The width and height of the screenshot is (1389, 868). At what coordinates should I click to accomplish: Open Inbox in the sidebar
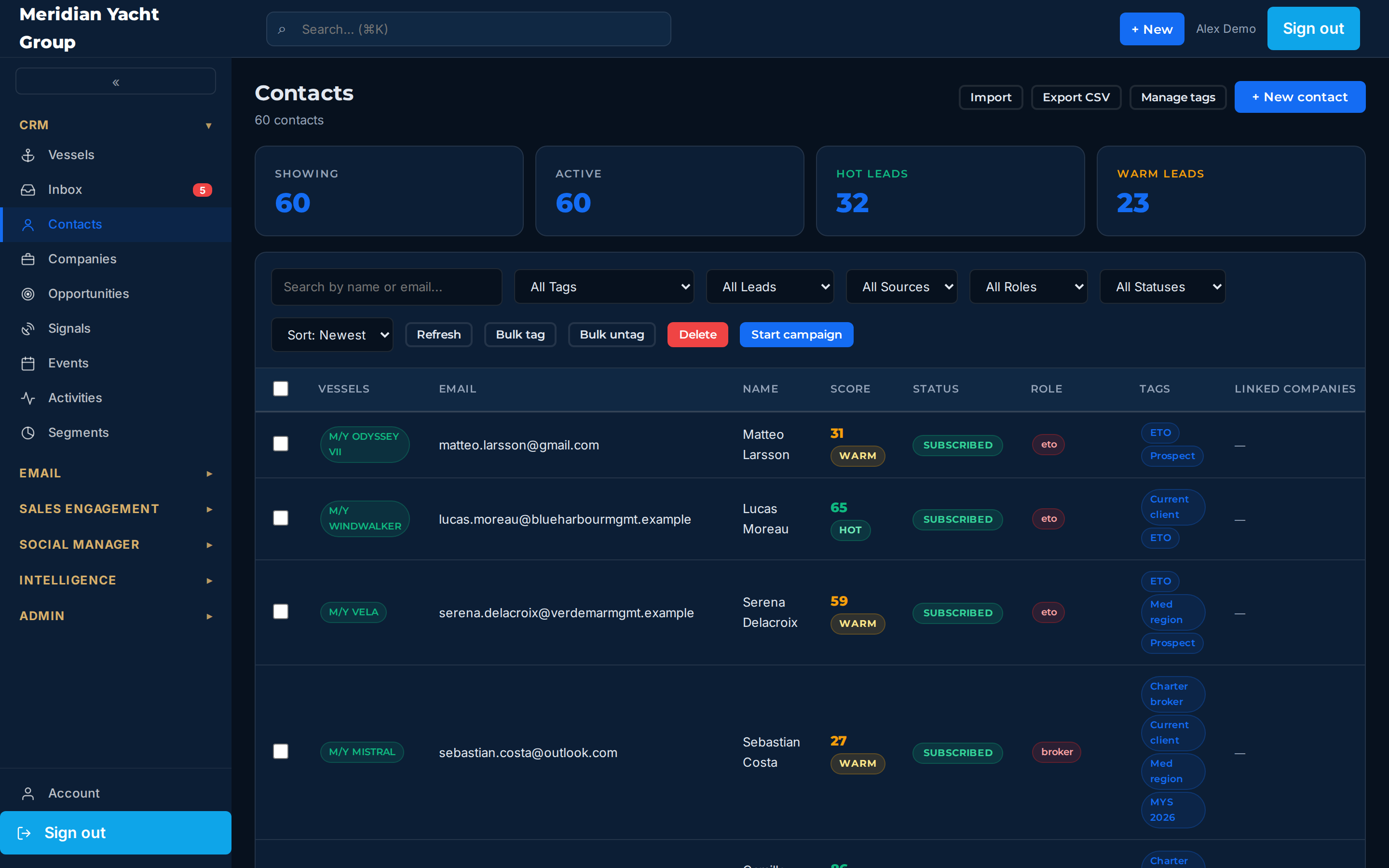pyautogui.click(x=115, y=190)
